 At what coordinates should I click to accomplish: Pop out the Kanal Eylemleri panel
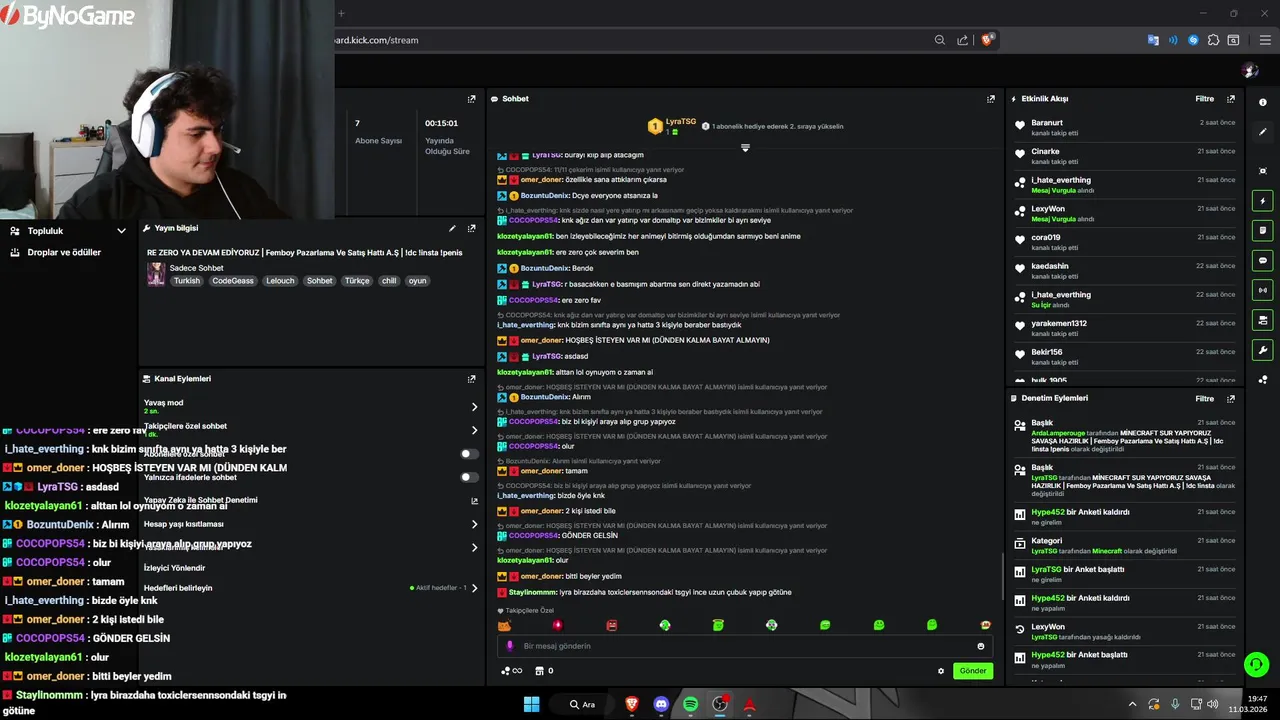(472, 379)
